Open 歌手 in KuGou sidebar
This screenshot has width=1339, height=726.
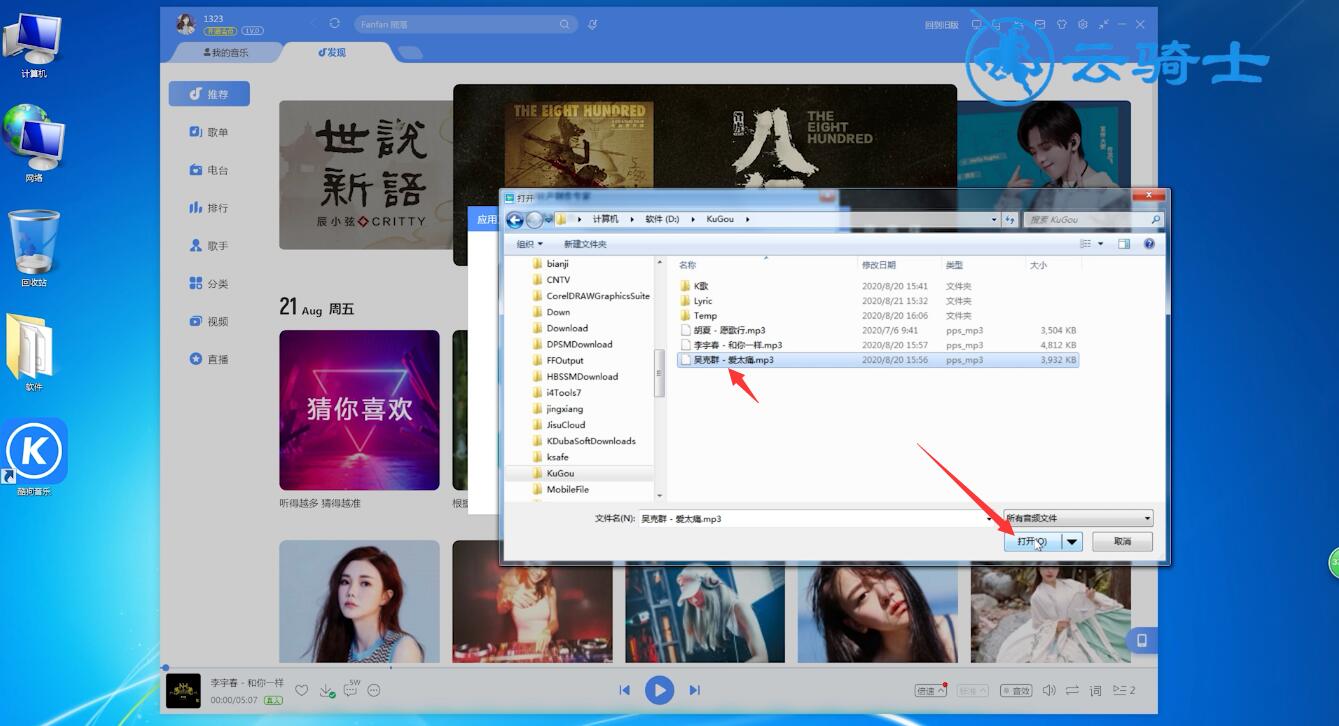[209, 246]
